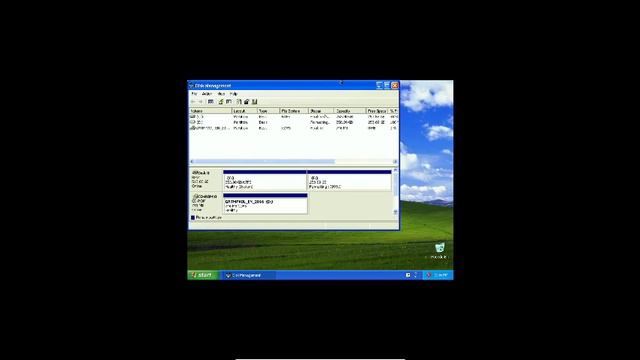Click the console tree icon beside the Forward arrow

(211, 102)
